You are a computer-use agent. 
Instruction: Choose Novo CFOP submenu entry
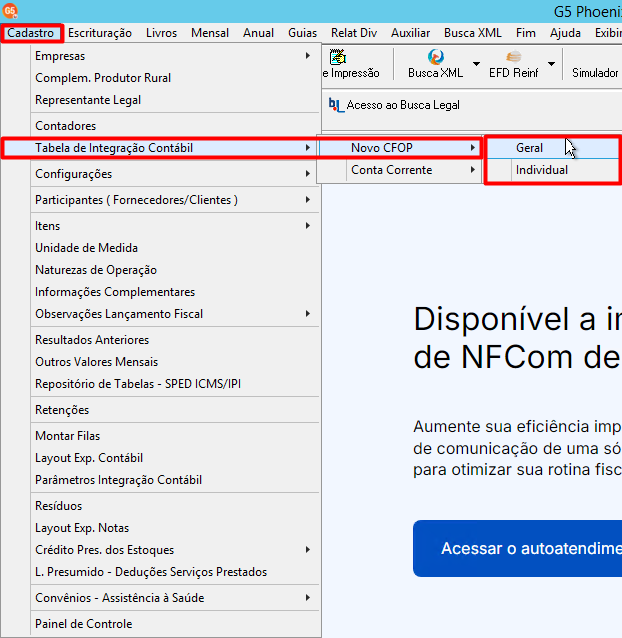tap(400, 148)
